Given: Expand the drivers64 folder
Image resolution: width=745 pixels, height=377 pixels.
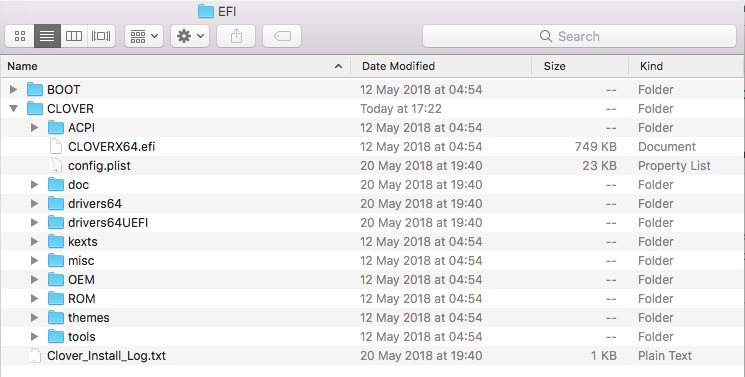Looking at the screenshot, I should click(x=35, y=203).
